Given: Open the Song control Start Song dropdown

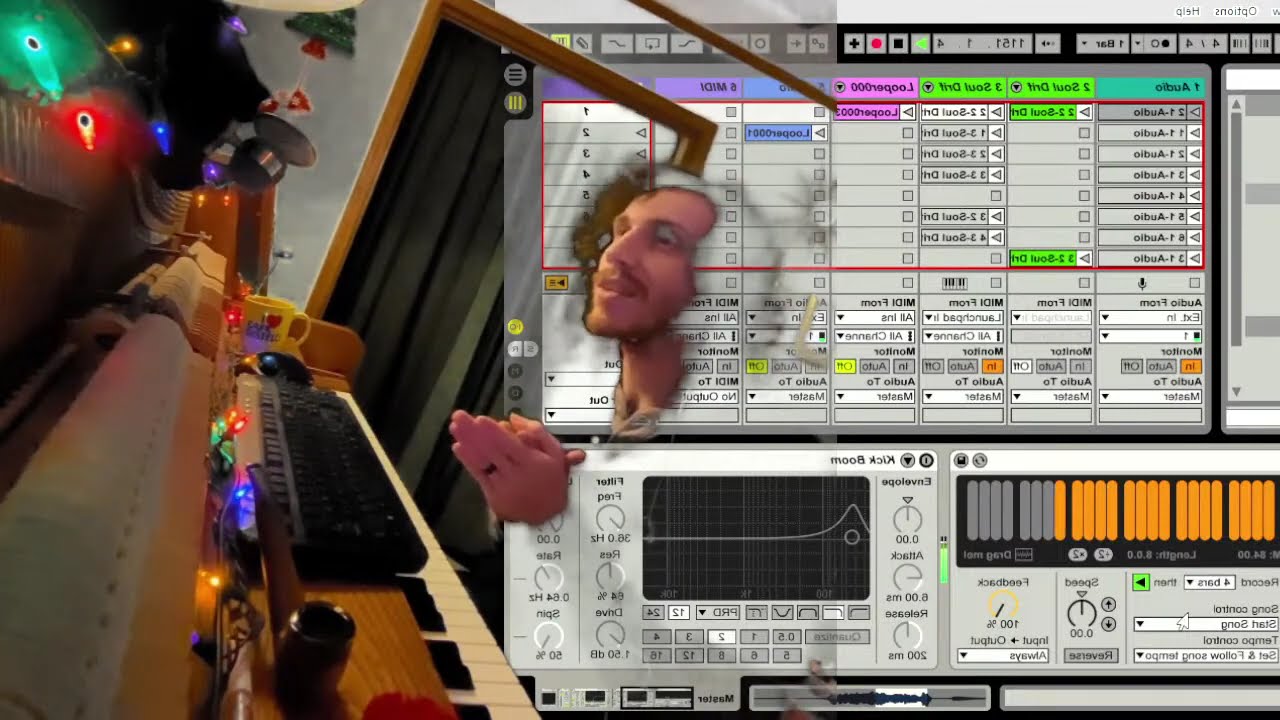Looking at the screenshot, I should click(1206, 624).
